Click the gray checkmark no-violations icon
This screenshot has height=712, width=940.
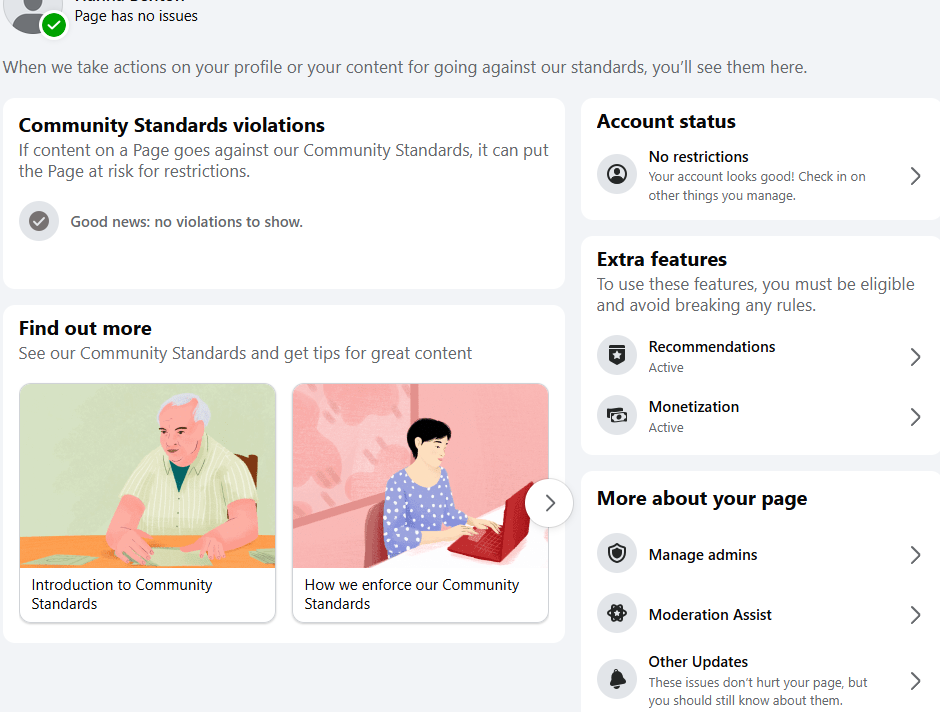[x=39, y=221]
